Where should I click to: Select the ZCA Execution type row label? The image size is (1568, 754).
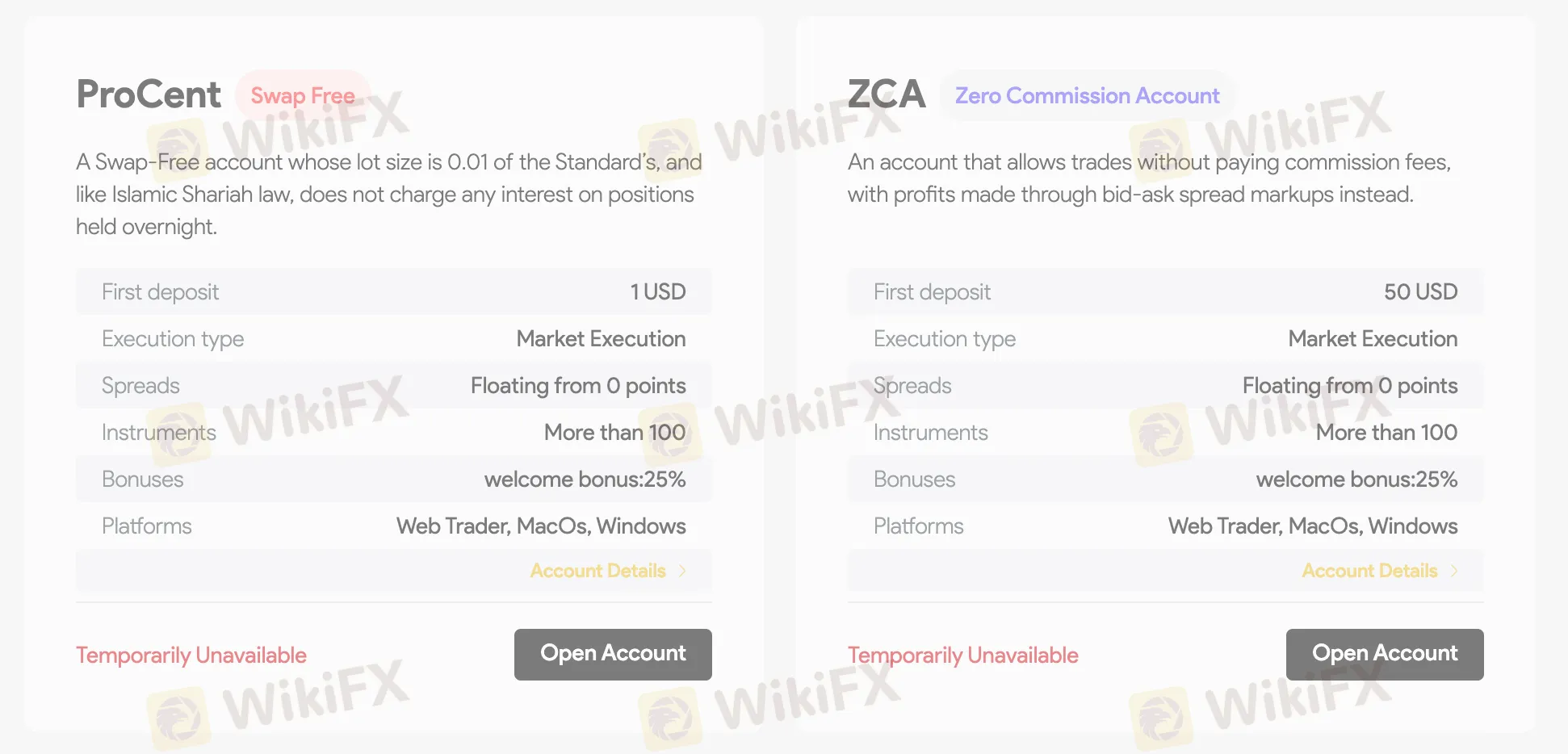(x=945, y=339)
